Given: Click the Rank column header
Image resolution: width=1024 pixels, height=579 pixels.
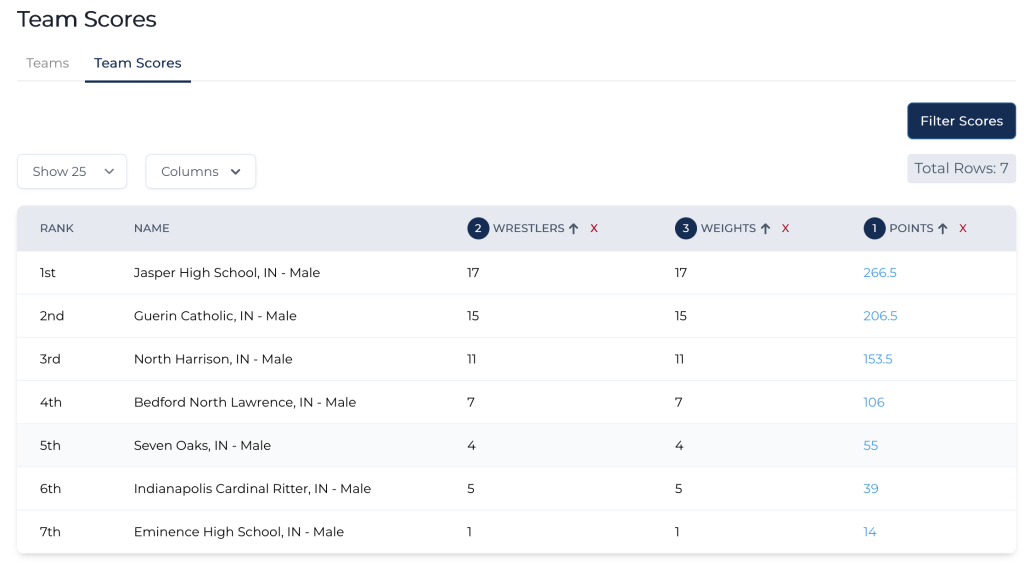Looking at the screenshot, I should (57, 229).
